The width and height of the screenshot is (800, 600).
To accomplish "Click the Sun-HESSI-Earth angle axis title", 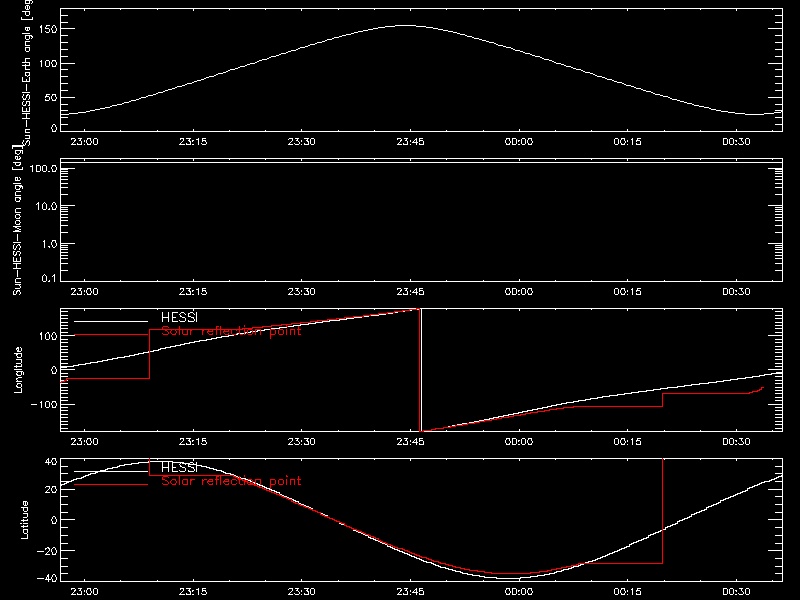I will tap(27, 71).
